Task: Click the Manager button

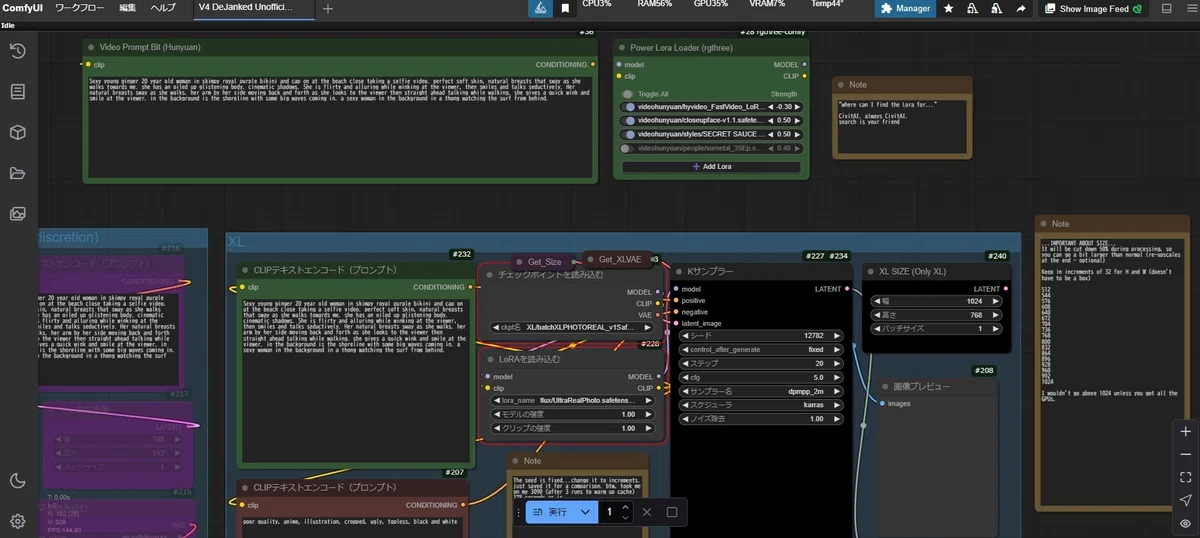Action: point(905,9)
